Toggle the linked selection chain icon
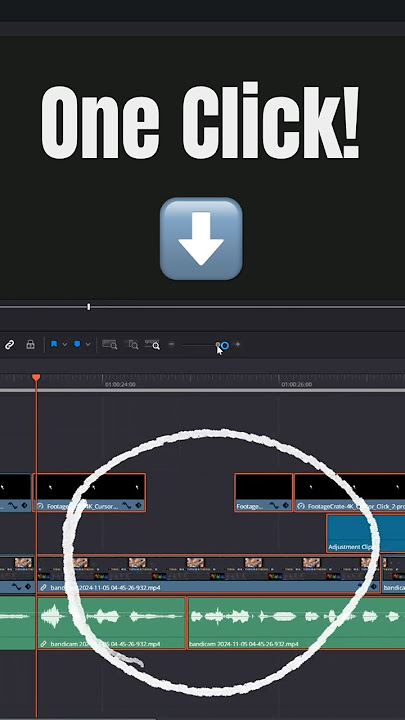 (9, 345)
